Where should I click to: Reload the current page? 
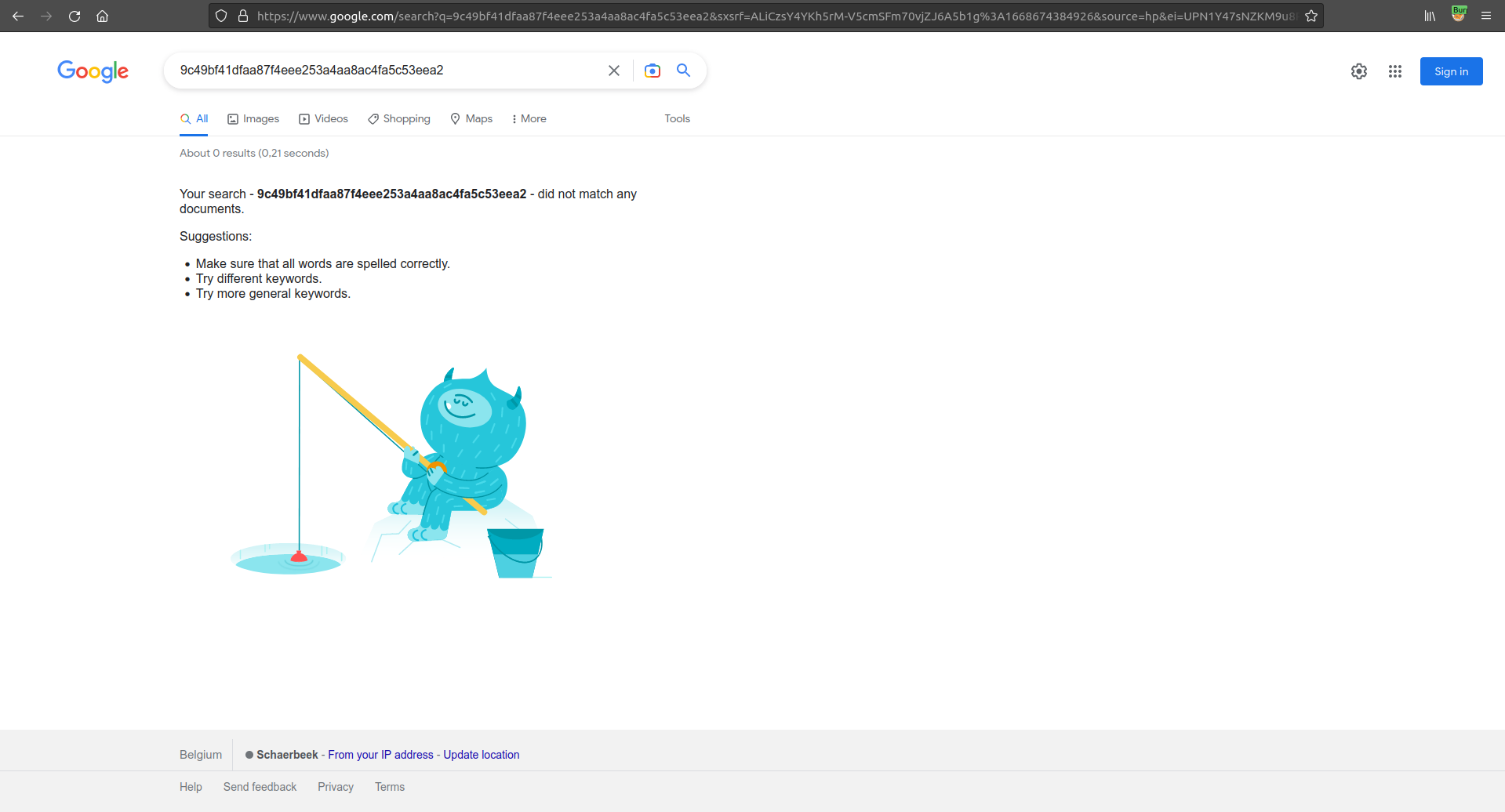75,16
